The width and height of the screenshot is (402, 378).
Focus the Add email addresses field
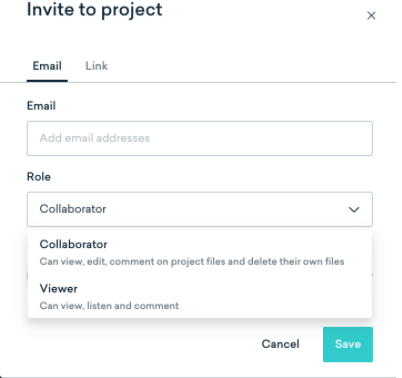coord(200,138)
